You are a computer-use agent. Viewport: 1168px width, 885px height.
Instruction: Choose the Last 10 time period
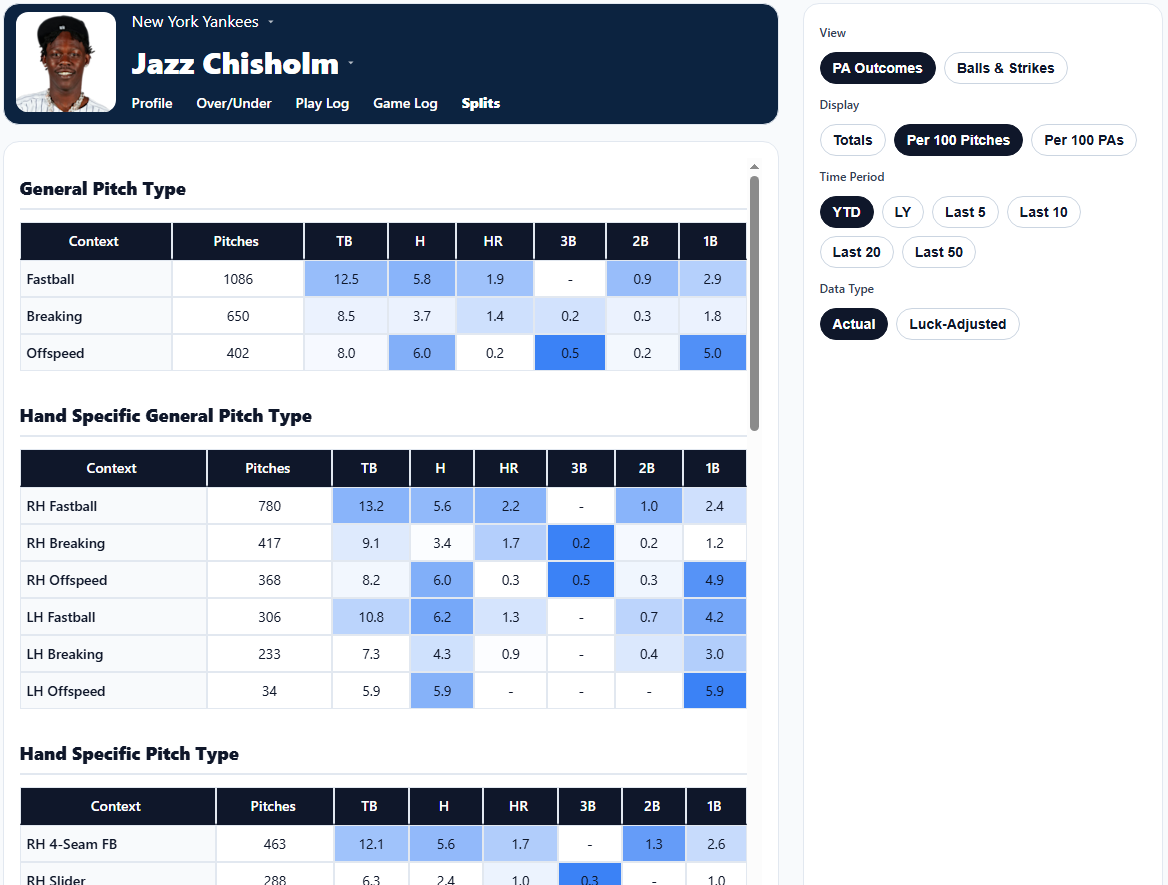point(1043,212)
